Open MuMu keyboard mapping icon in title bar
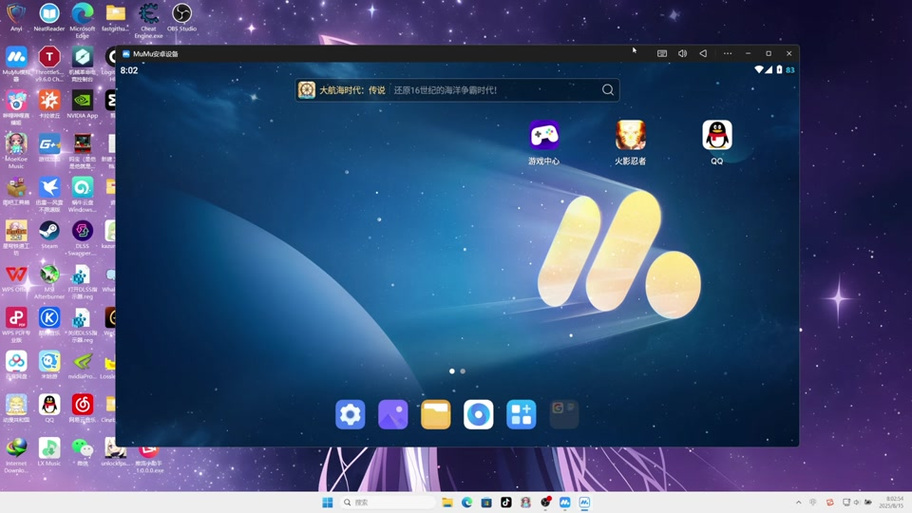This screenshot has height=513, width=912. coord(662,54)
